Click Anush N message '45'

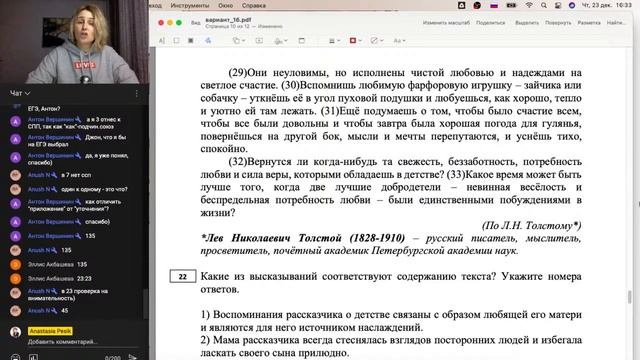coord(64,311)
